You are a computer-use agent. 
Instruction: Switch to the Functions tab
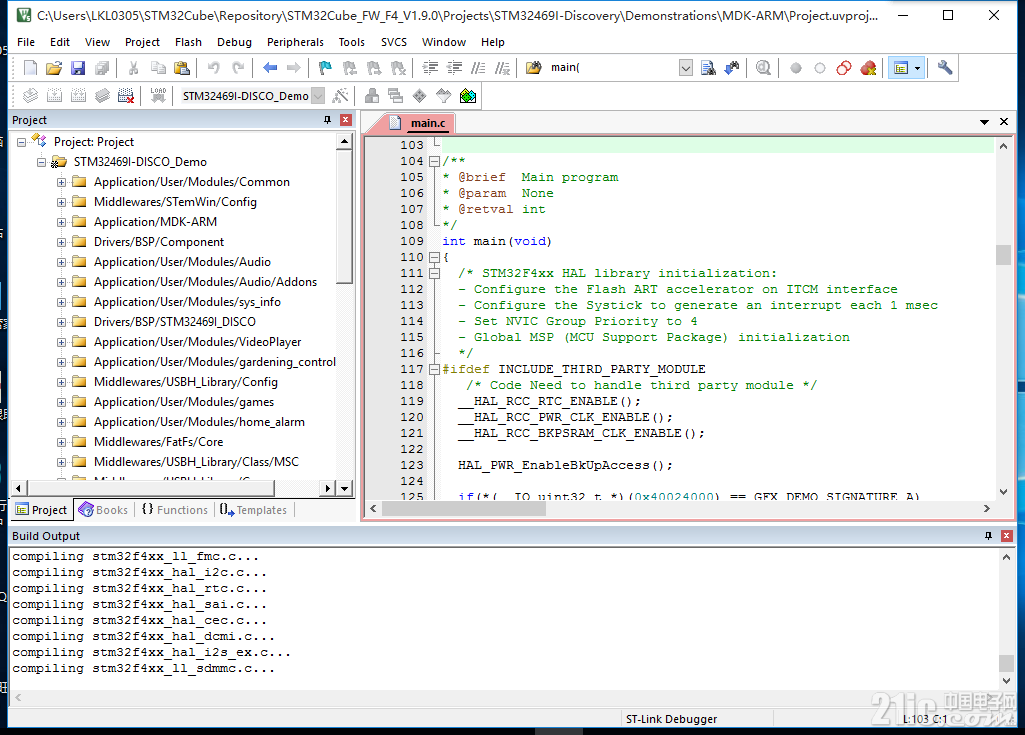click(175, 509)
